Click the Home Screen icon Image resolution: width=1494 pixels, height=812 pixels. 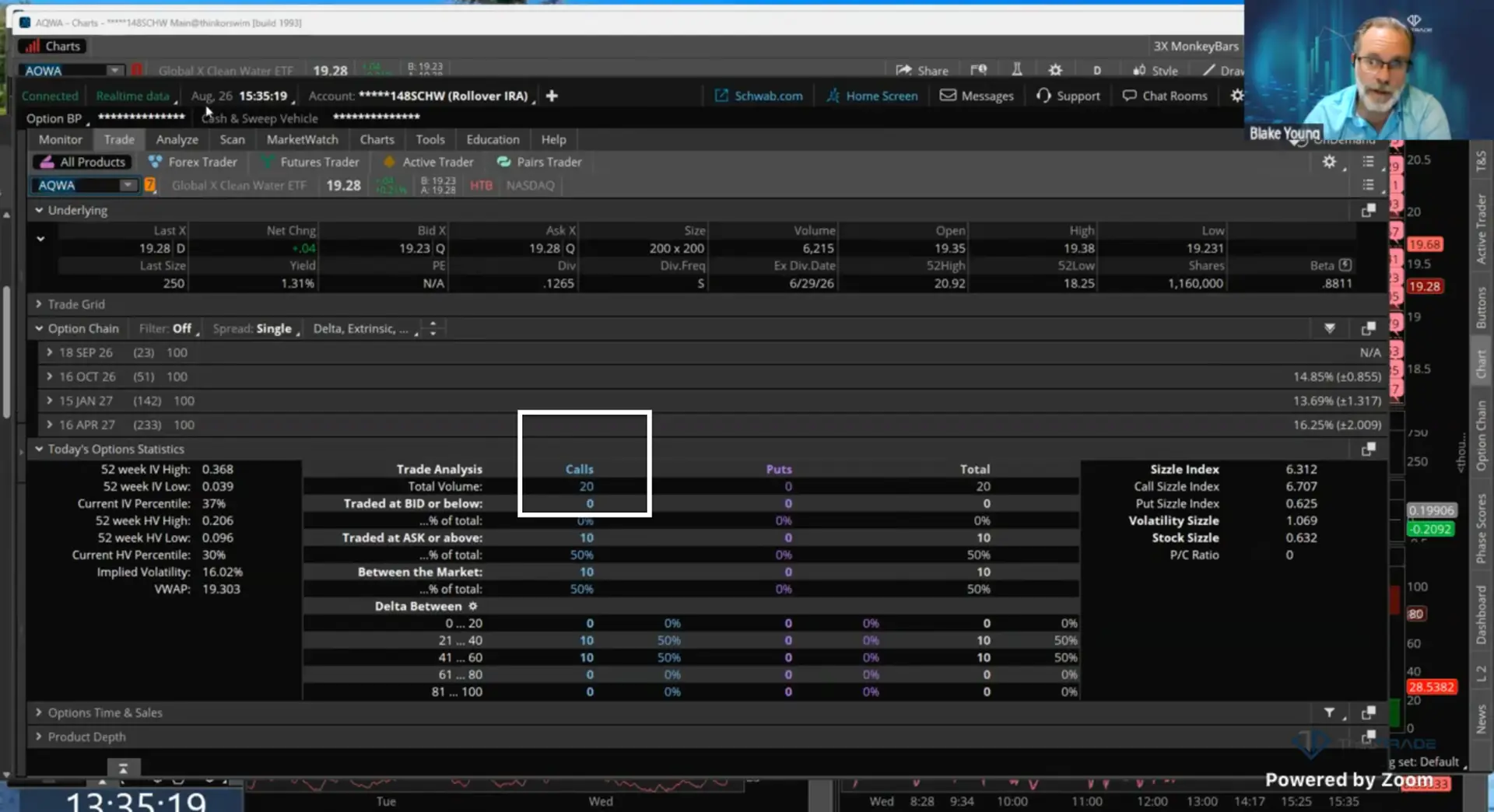click(x=833, y=96)
